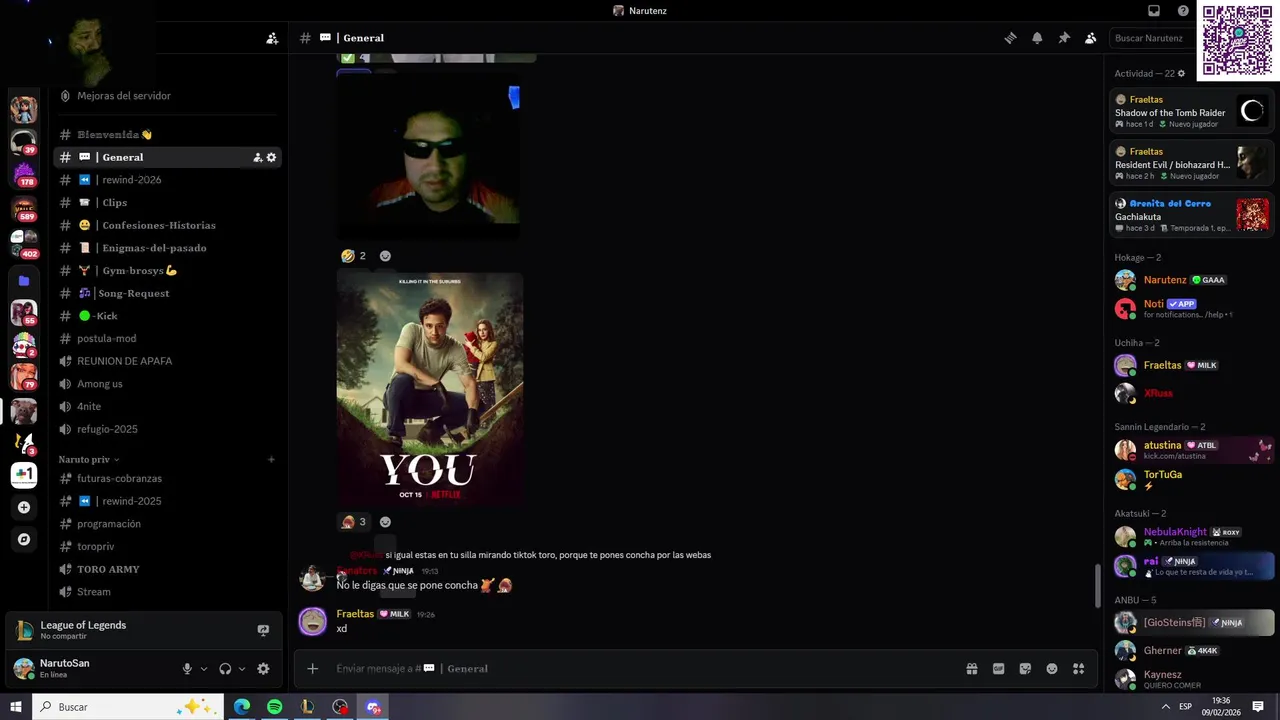Click the gift icon in message bar
Screen dimensions: 1280x720
(971, 669)
